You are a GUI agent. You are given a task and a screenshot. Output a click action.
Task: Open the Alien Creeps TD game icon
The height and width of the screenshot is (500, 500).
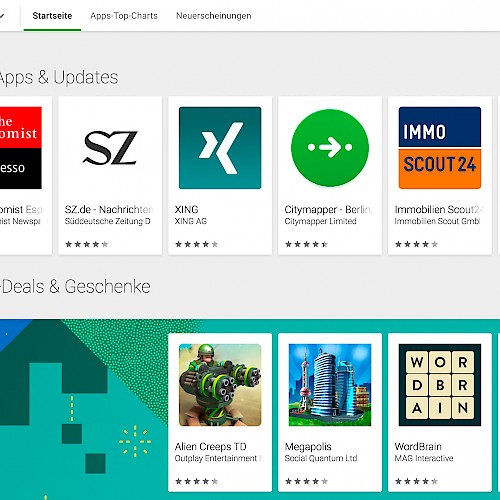point(220,385)
